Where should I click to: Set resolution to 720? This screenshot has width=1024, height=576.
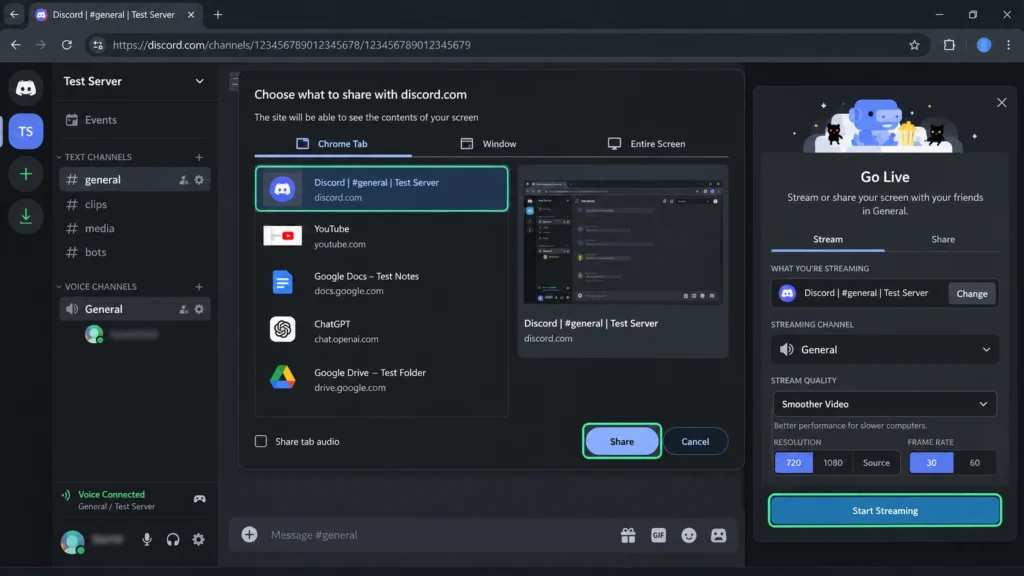[x=793, y=462]
